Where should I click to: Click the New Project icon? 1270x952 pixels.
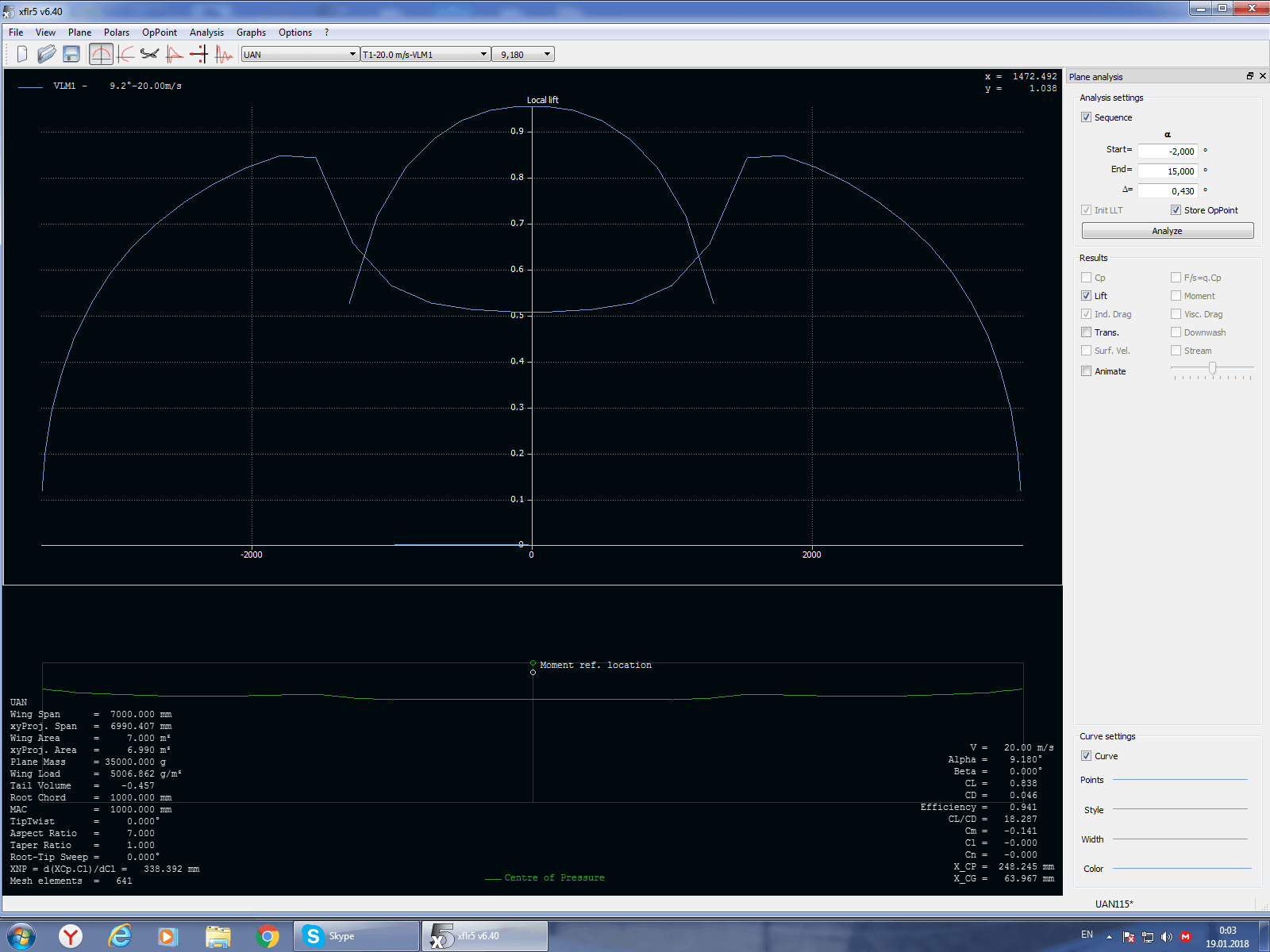(22, 54)
